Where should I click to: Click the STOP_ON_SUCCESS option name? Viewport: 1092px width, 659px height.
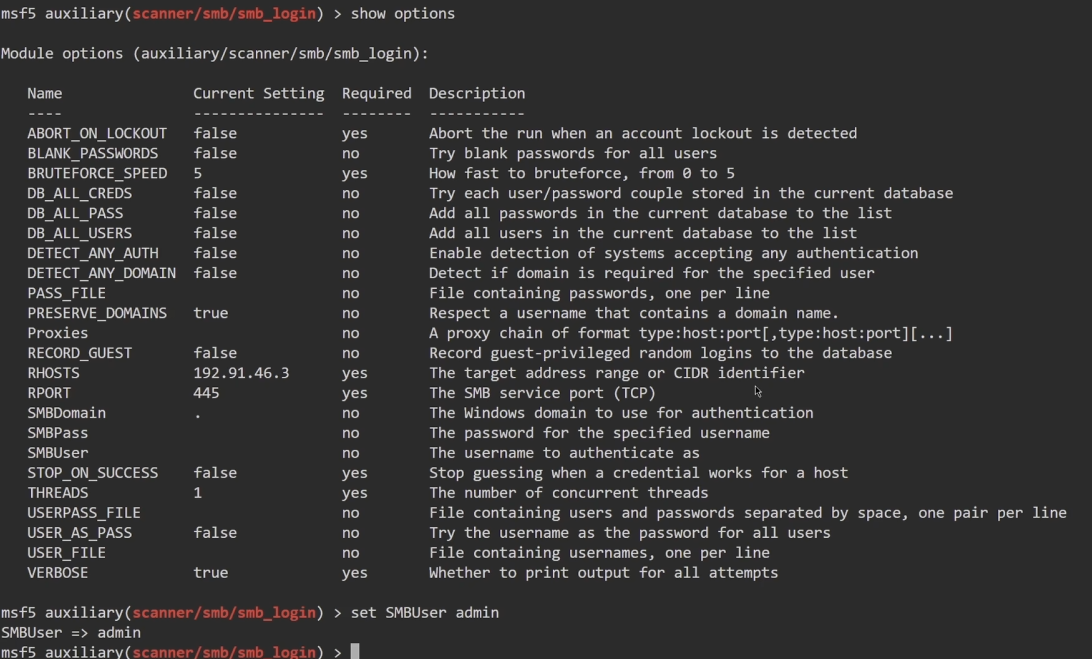(92, 473)
